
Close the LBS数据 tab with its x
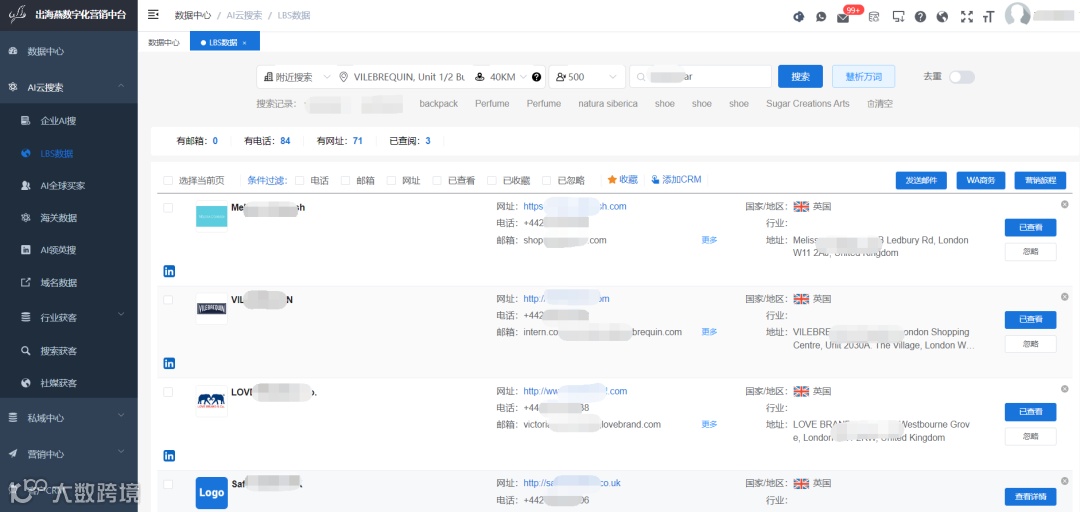[x=245, y=43]
